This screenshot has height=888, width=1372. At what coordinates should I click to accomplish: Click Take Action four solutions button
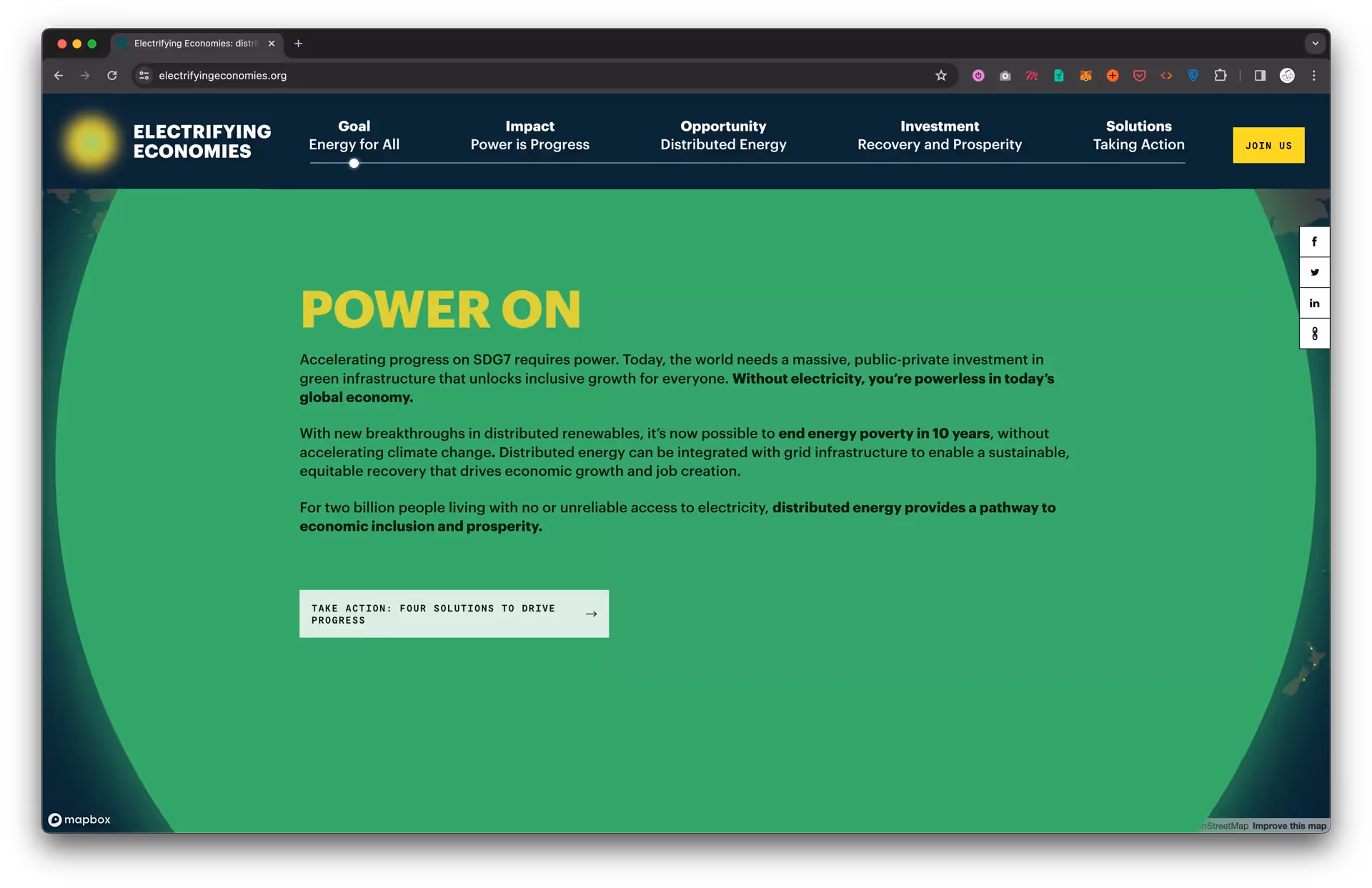coord(454,614)
